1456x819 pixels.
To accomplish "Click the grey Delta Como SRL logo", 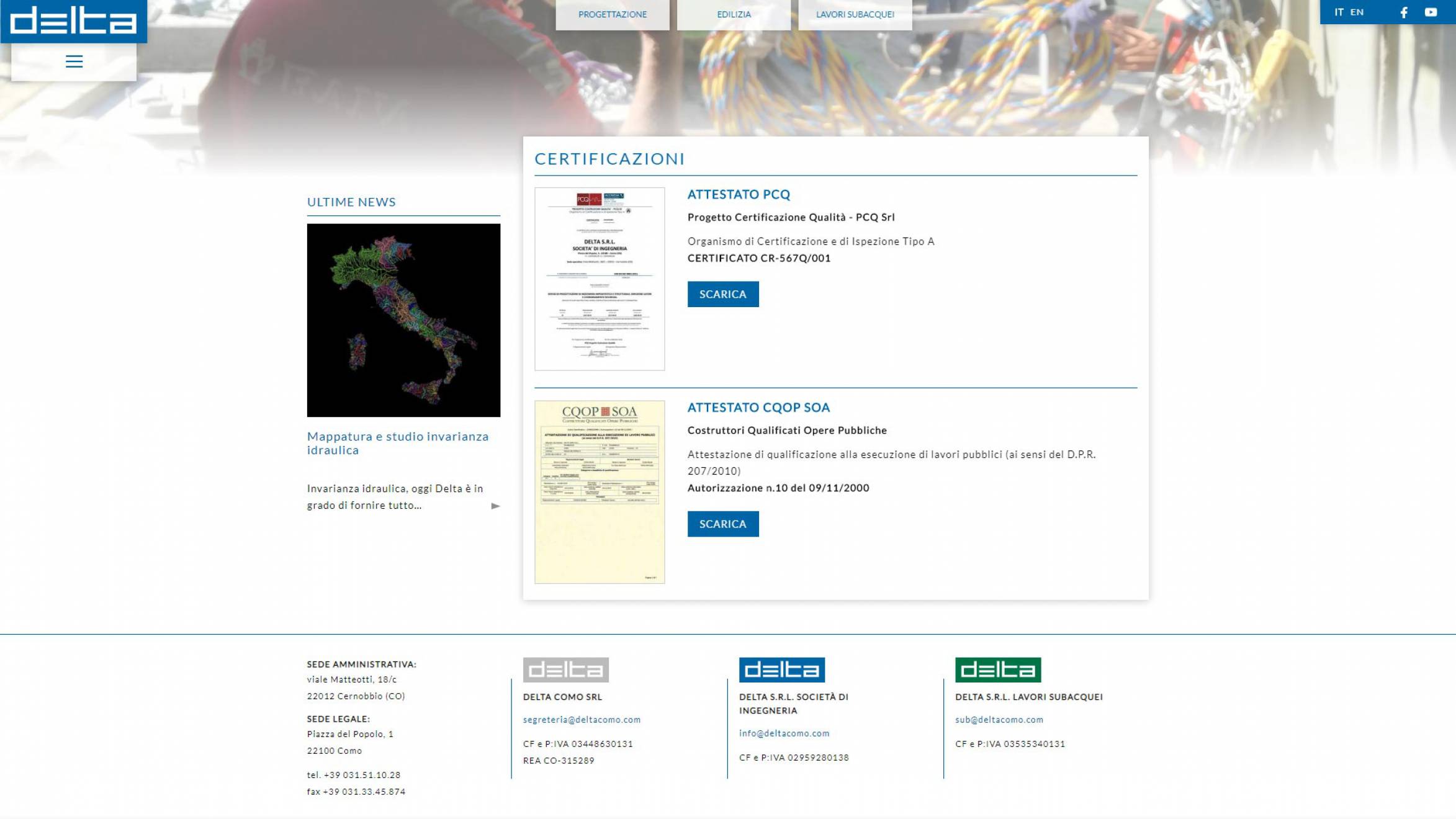I will 565,670.
